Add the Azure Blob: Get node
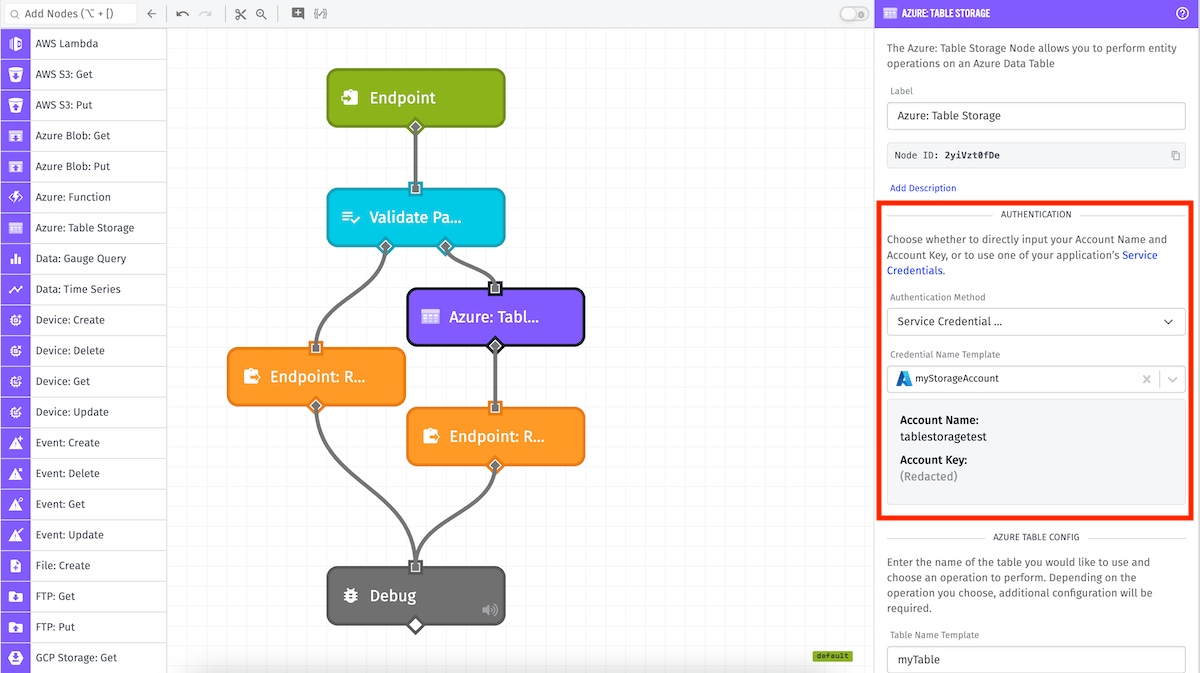 pyautogui.click(x=84, y=136)
